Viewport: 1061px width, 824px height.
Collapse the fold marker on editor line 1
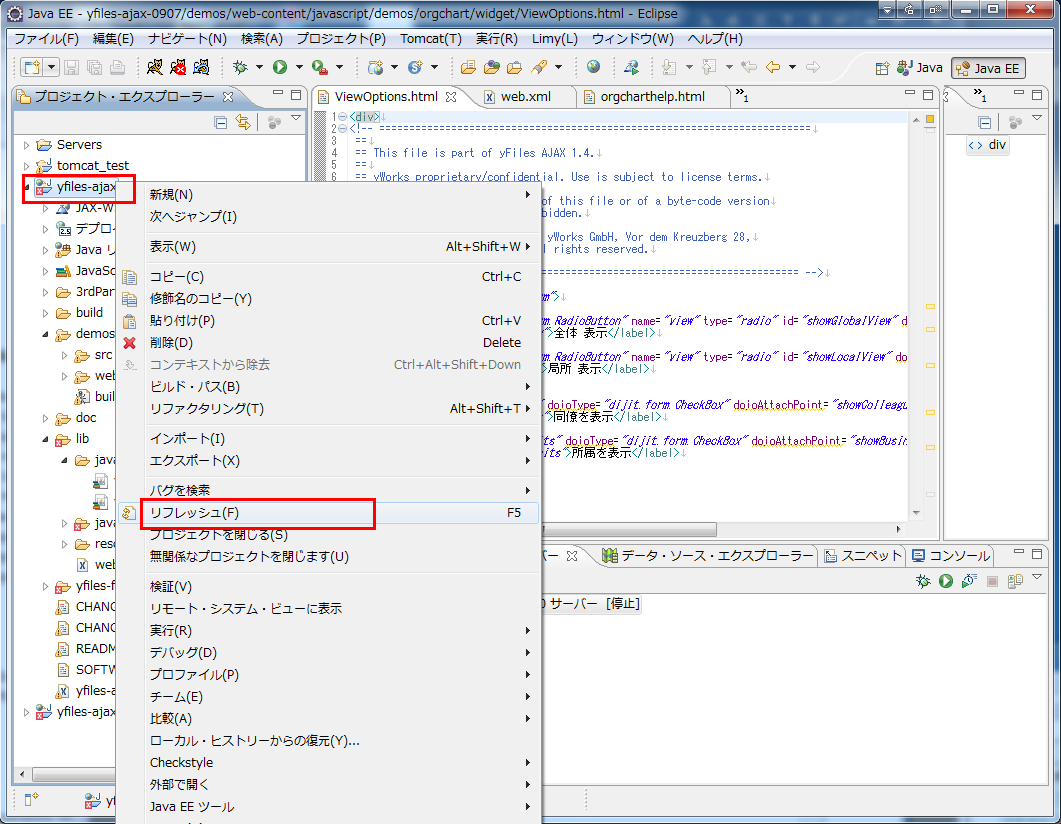[342, 117]
